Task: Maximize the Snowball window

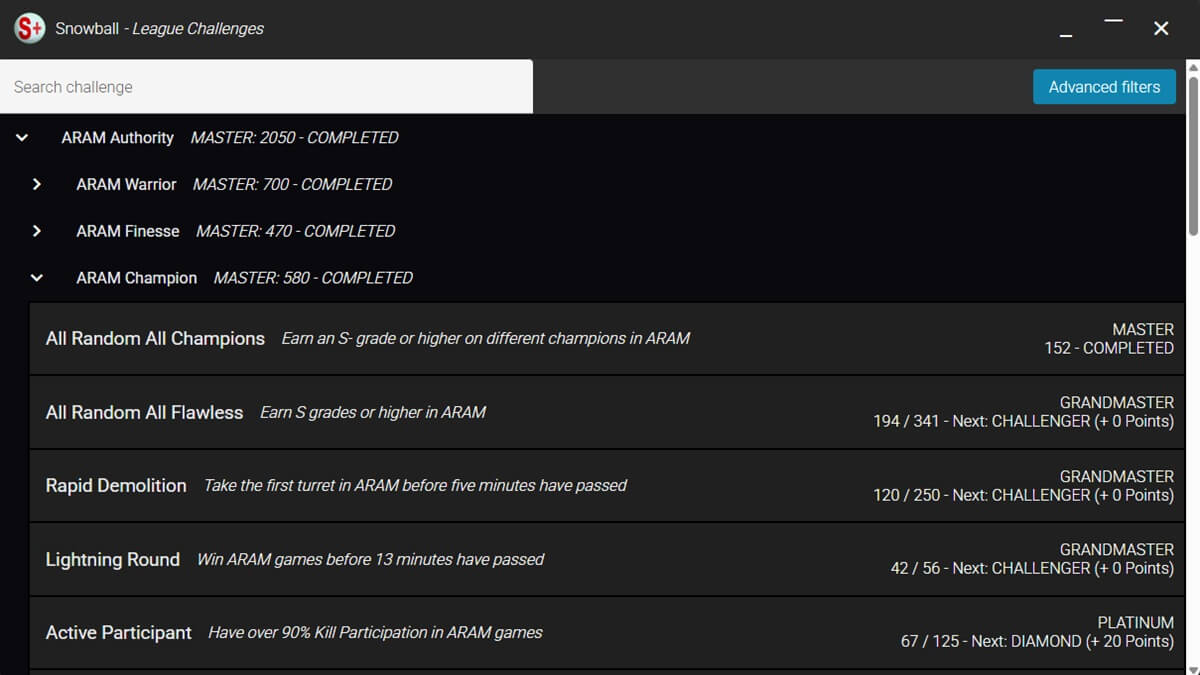Action: (1113, 21)
